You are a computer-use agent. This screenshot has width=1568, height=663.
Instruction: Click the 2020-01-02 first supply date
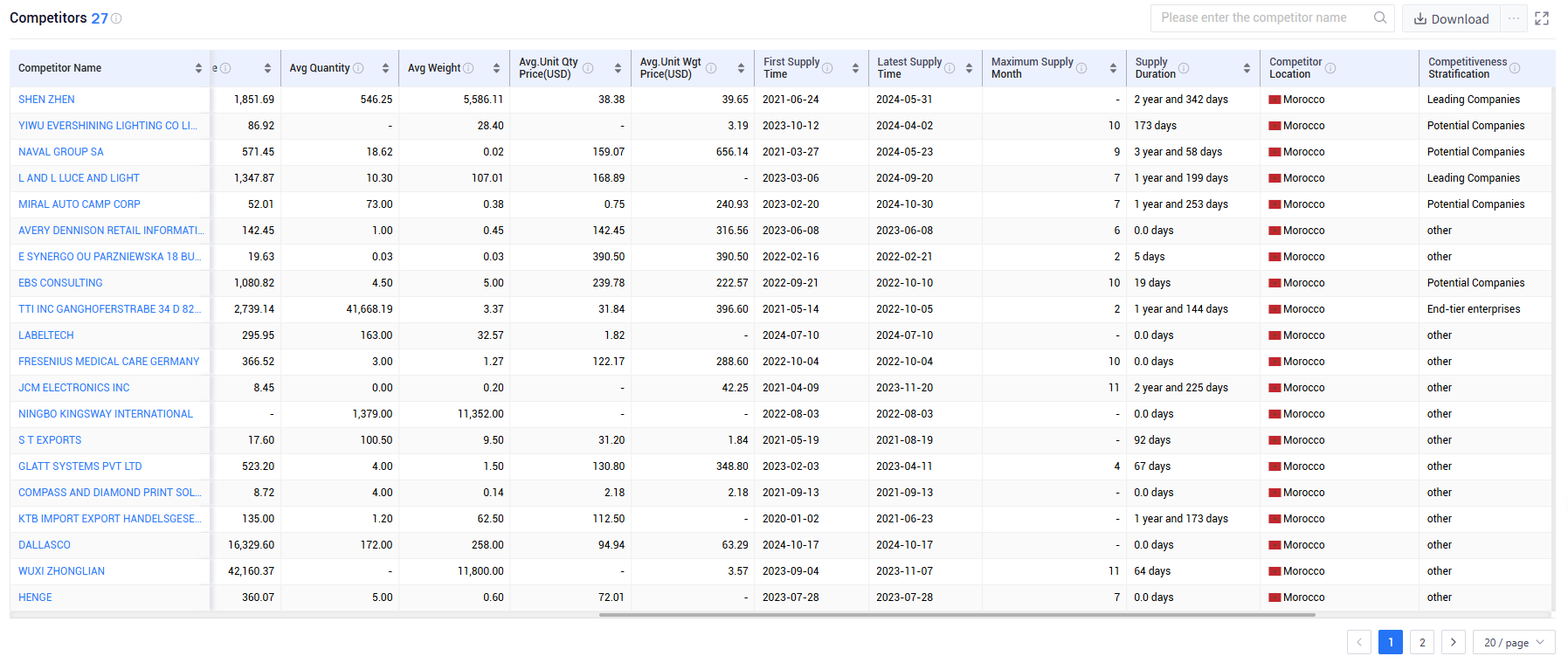tap(791, 519)
